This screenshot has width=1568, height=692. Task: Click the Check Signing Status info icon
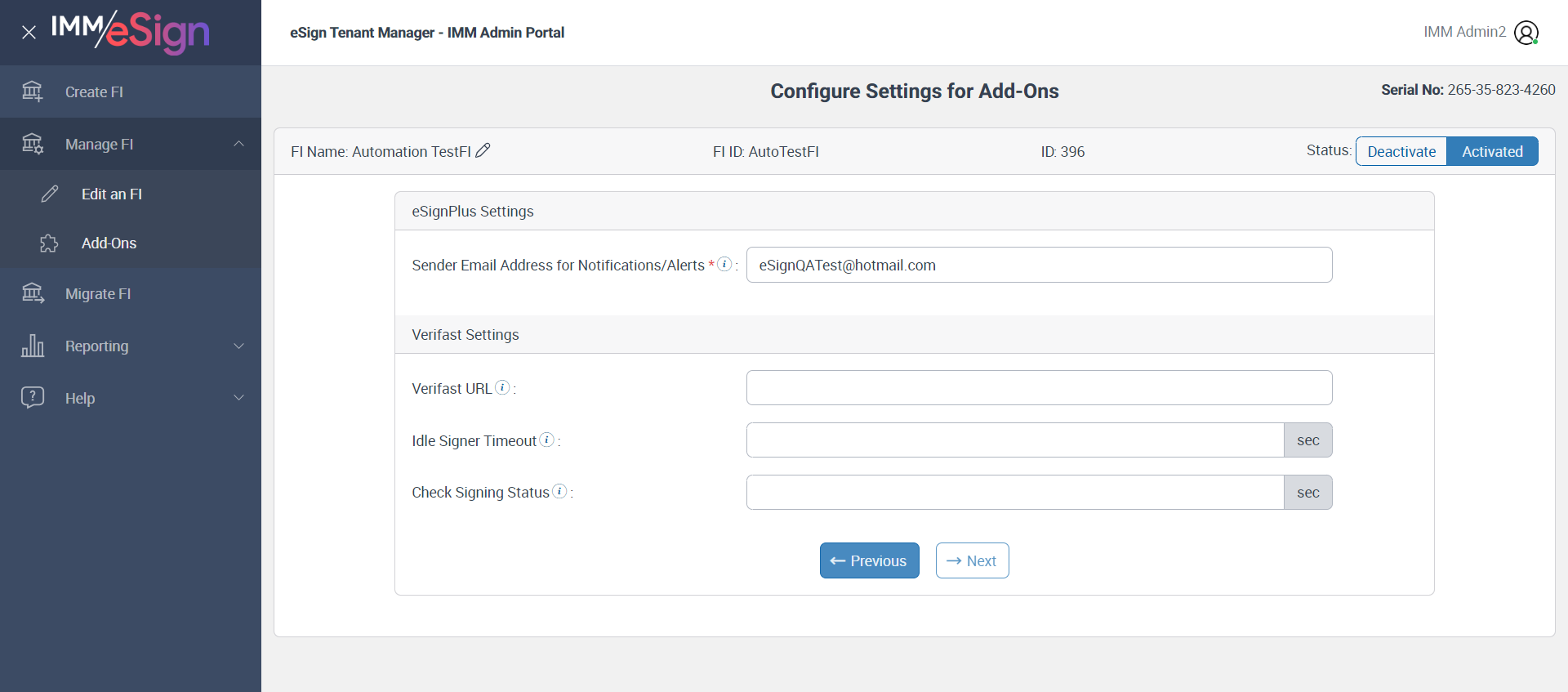click(x=559, y=491)
